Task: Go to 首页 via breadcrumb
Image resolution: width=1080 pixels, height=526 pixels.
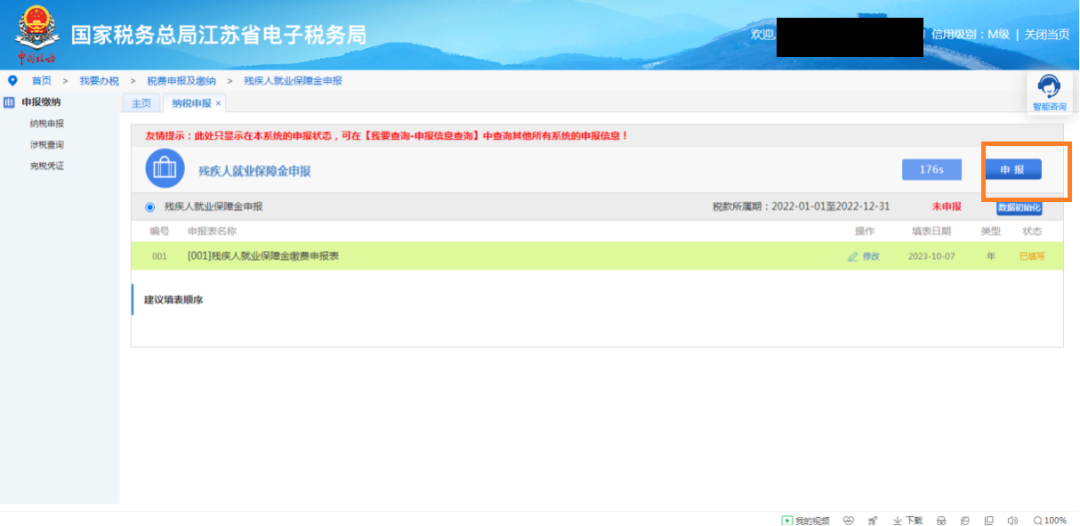Action: [41, 81]
